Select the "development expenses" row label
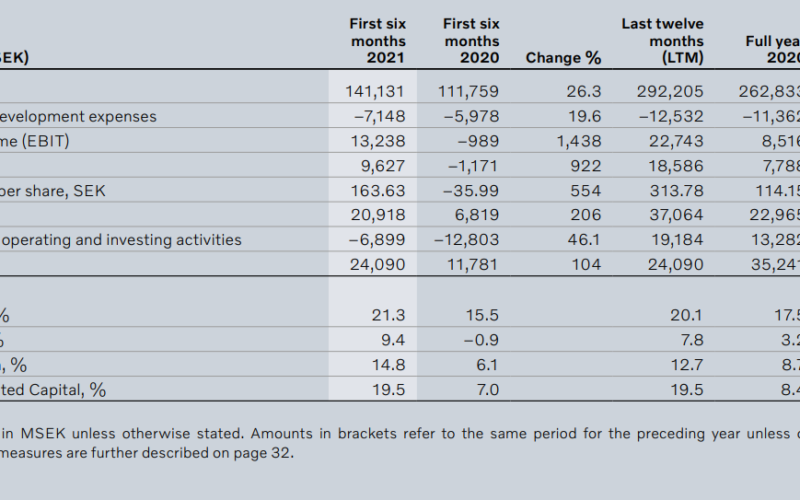Screen dimensions: 800x500 [x=78, y=117]
